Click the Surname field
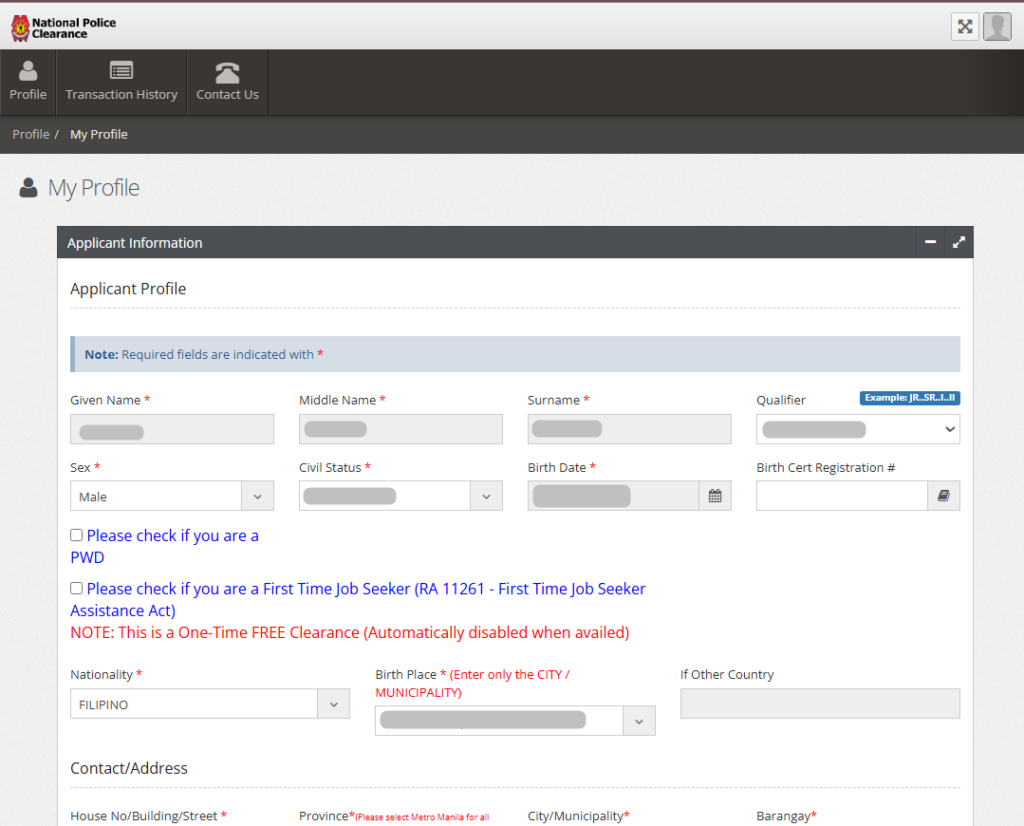1024x826 pixels. point(629,429)
